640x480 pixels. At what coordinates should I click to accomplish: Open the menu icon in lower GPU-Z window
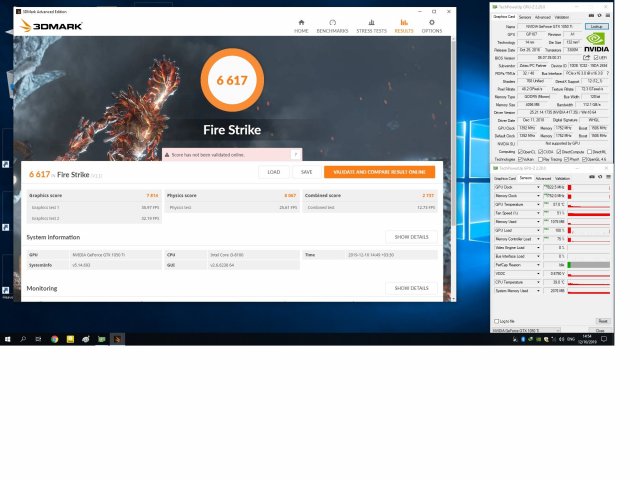click(608, 177)
